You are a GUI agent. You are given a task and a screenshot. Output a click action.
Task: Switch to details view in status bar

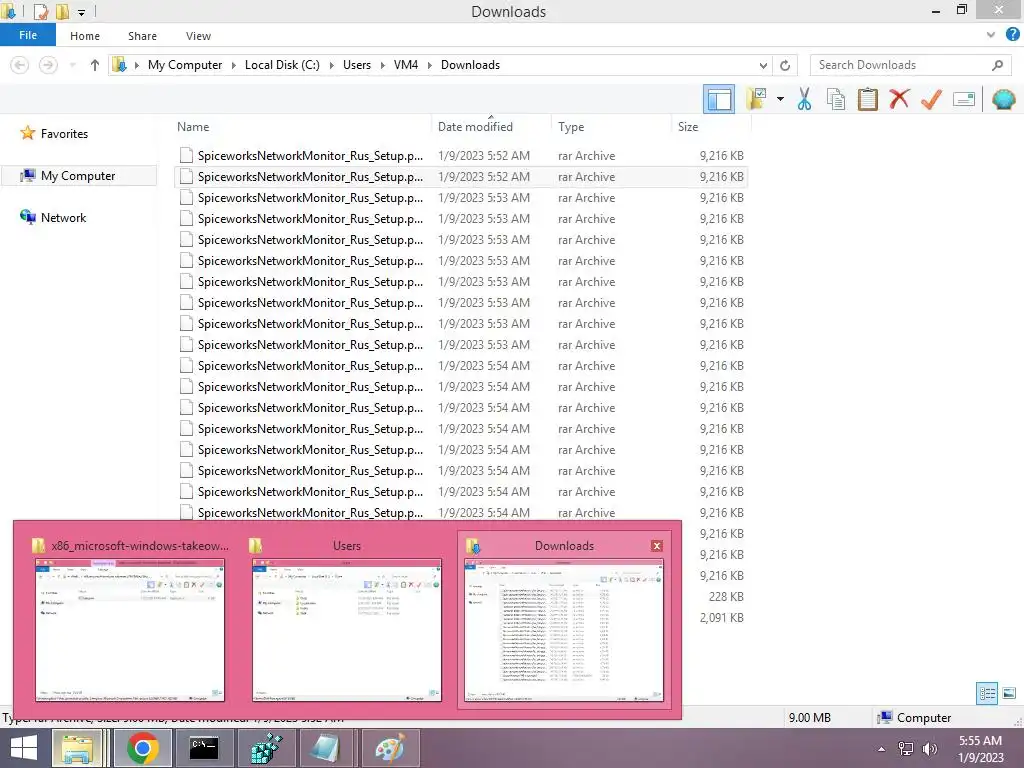(987, 693)
